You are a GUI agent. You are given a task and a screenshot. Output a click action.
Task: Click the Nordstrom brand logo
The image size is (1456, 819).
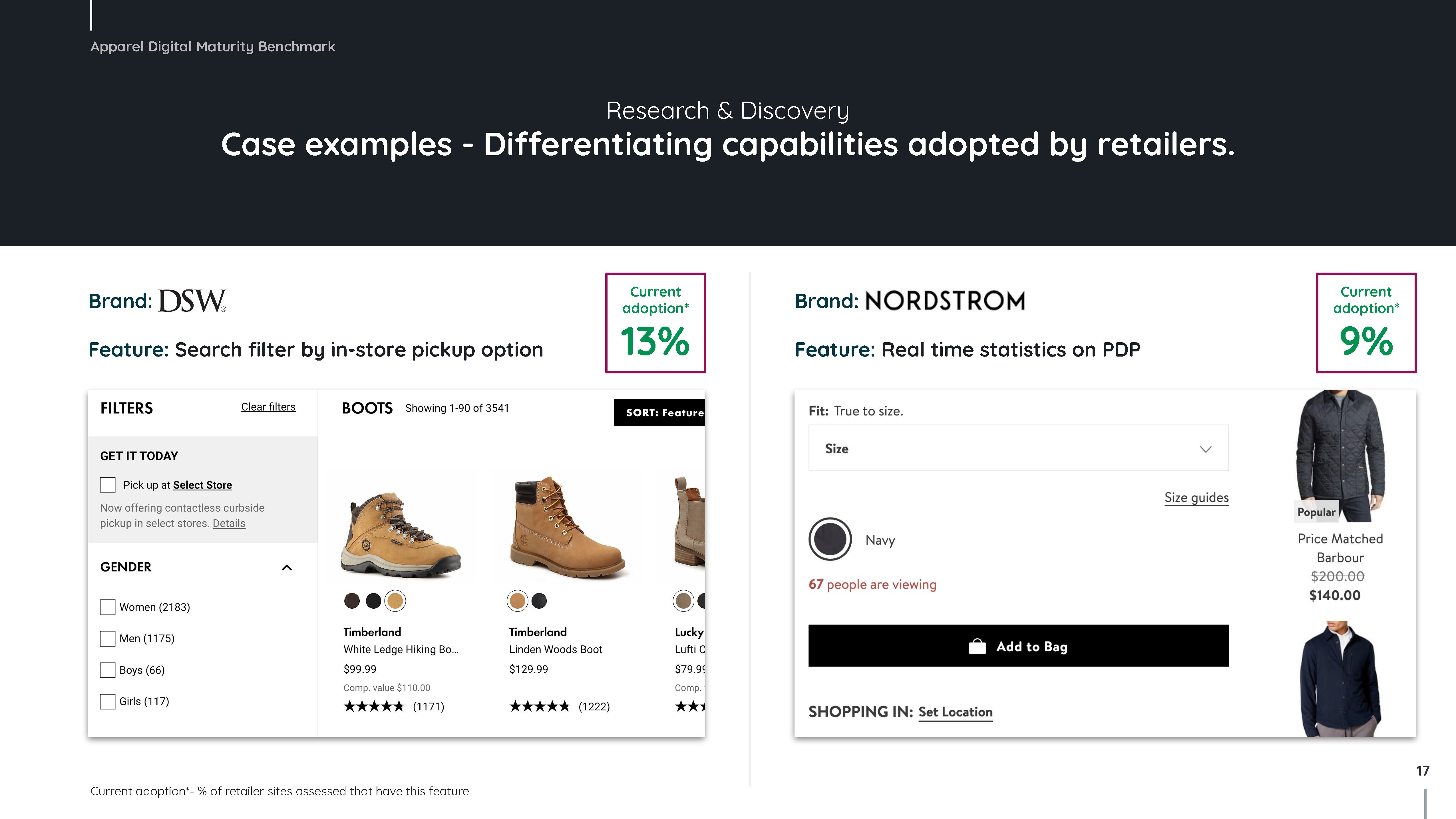pos(944,301)
